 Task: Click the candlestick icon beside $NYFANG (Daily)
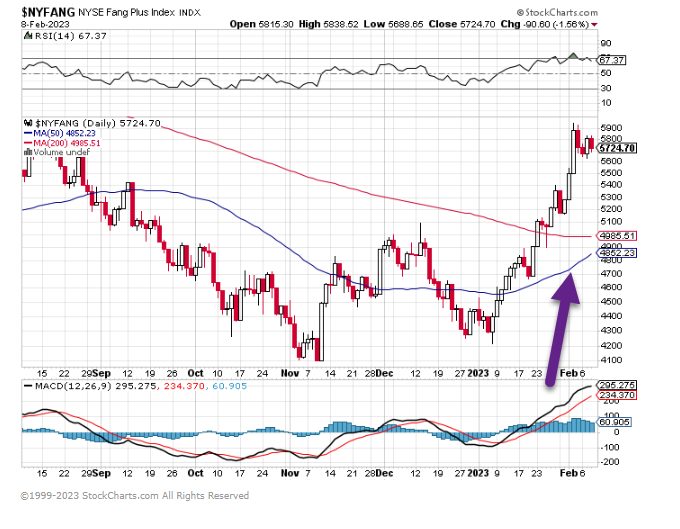(x=28, y=123)
